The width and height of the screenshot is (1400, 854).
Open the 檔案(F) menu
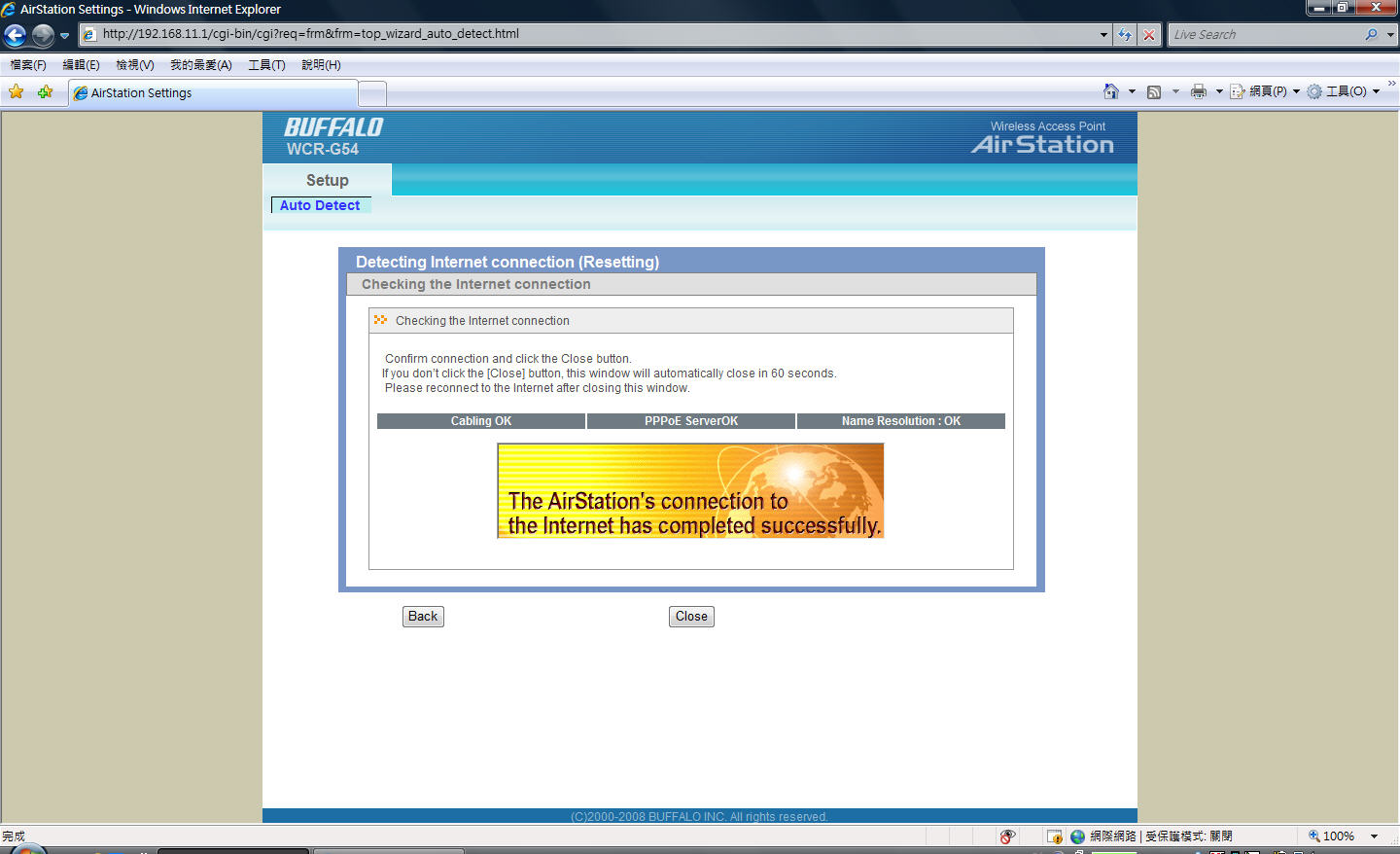[x=28, y=65]
